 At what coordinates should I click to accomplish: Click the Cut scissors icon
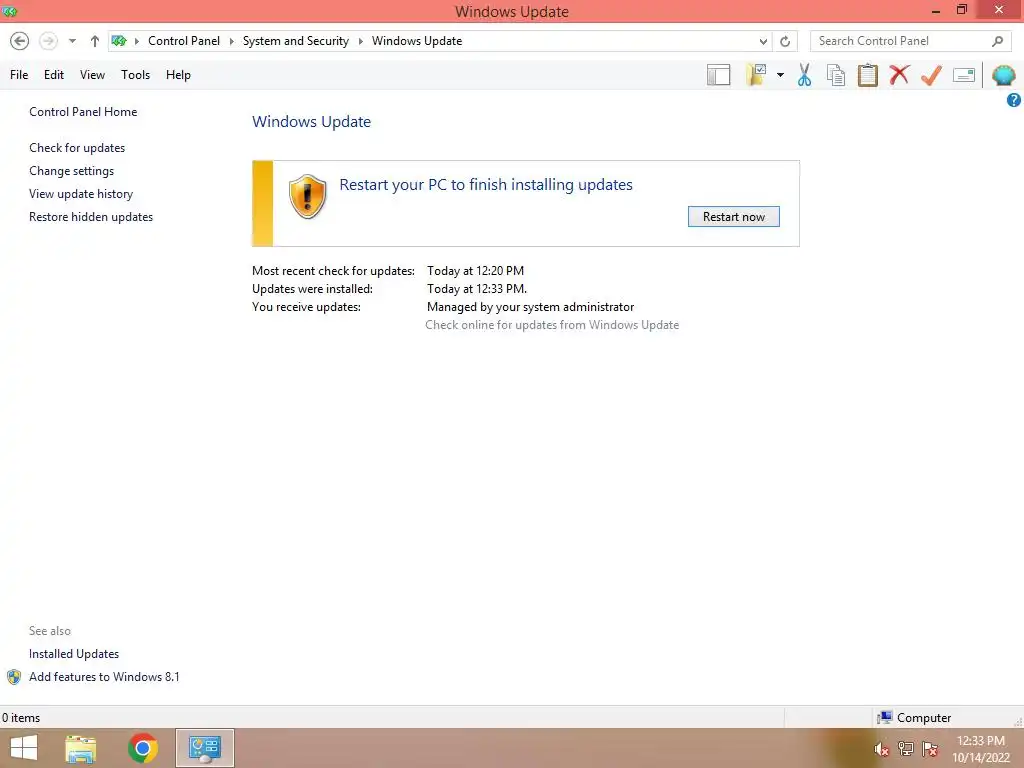click(804, 75)
